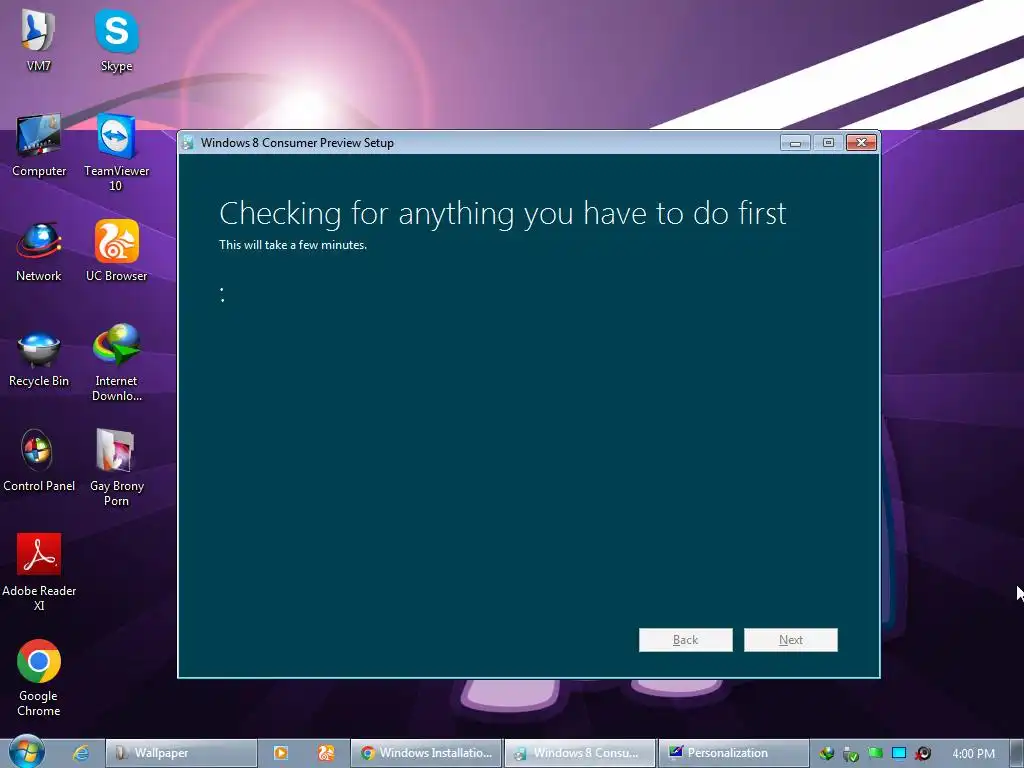Click the 4:00 PM taskbar clock
The height and width of the screenshot is (768, 1024).
tap(973, 753)
